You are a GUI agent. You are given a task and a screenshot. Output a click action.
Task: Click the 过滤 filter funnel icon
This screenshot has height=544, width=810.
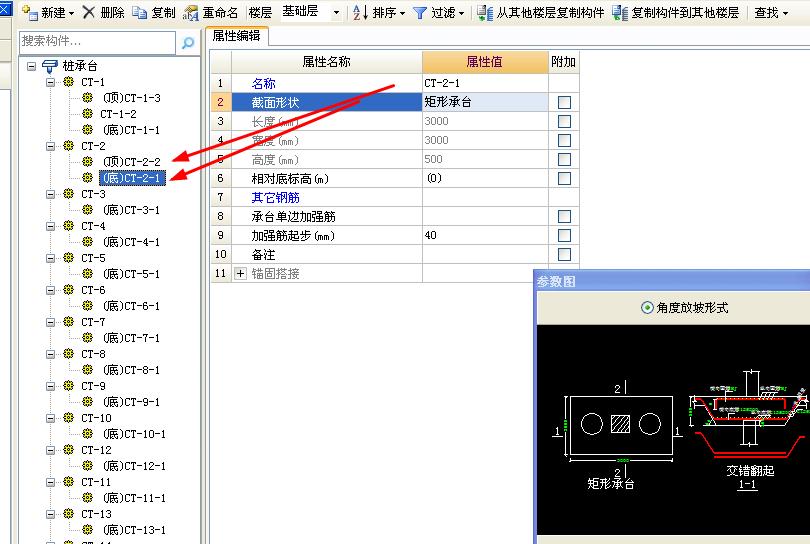coord(420,13)
